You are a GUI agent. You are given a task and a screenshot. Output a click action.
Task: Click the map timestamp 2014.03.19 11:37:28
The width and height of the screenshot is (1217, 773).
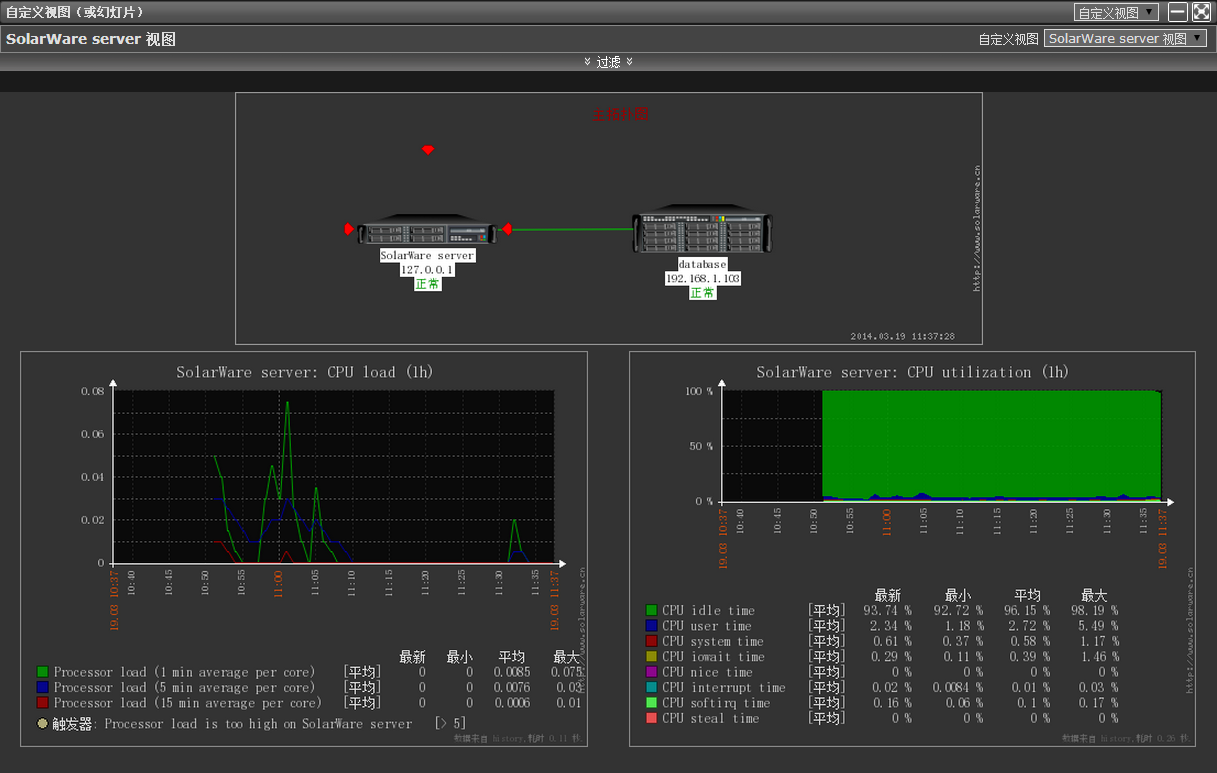902,337
